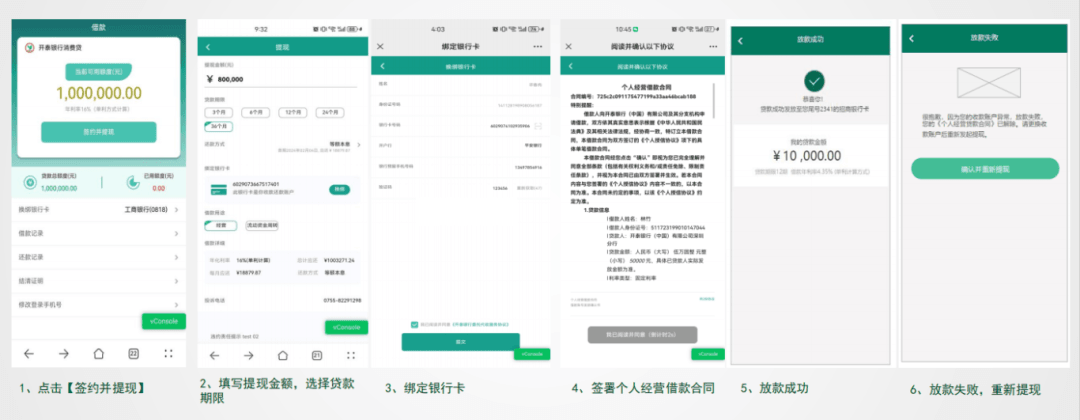Tap the 确认并重新提取 button
Image resolution: width=1080 pixels, height=420 pixels.
(x=985, y=168)
